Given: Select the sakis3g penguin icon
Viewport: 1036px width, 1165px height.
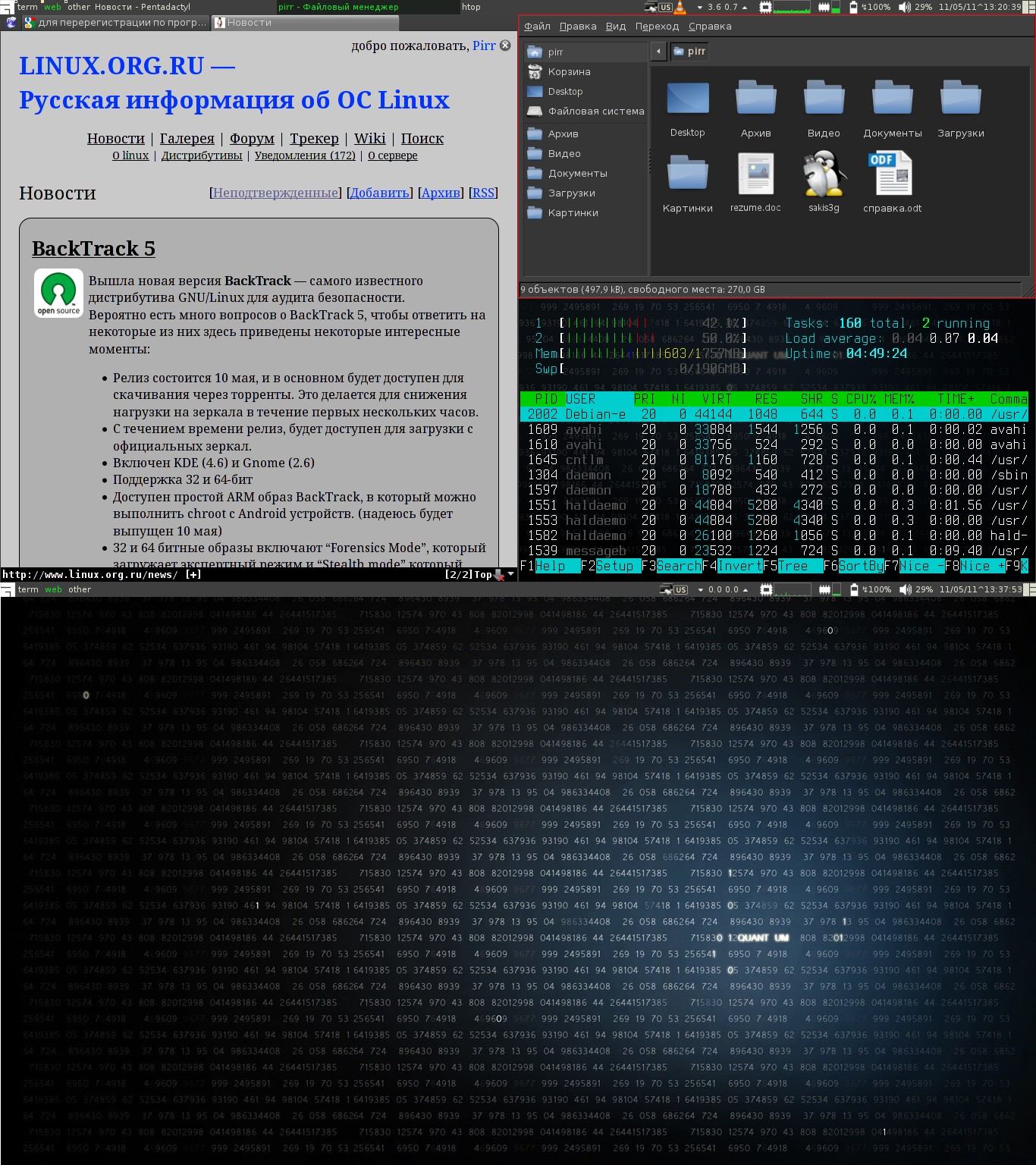Looking at the screenshot, I should 824,174.
